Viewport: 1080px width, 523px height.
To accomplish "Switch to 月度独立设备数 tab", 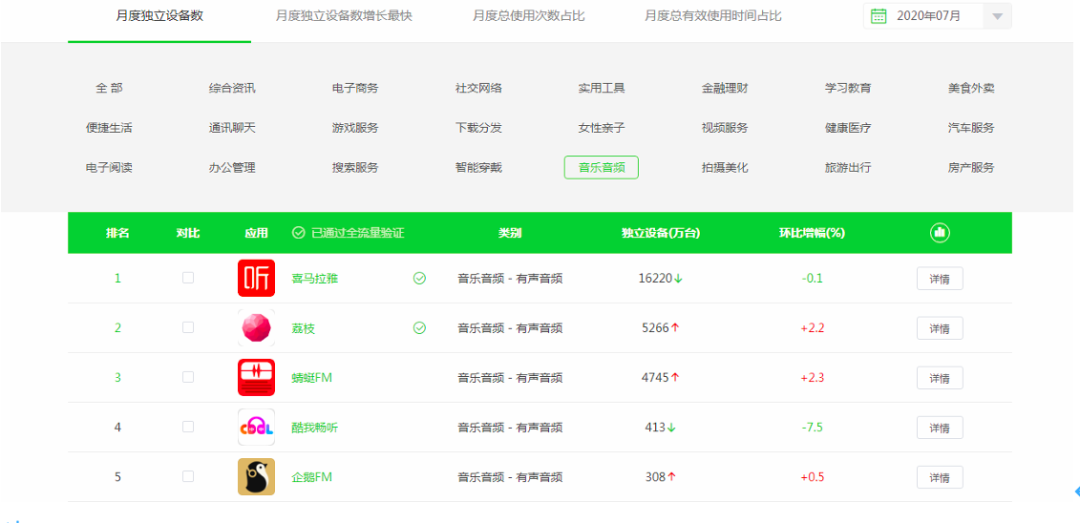I will [160, 16].
